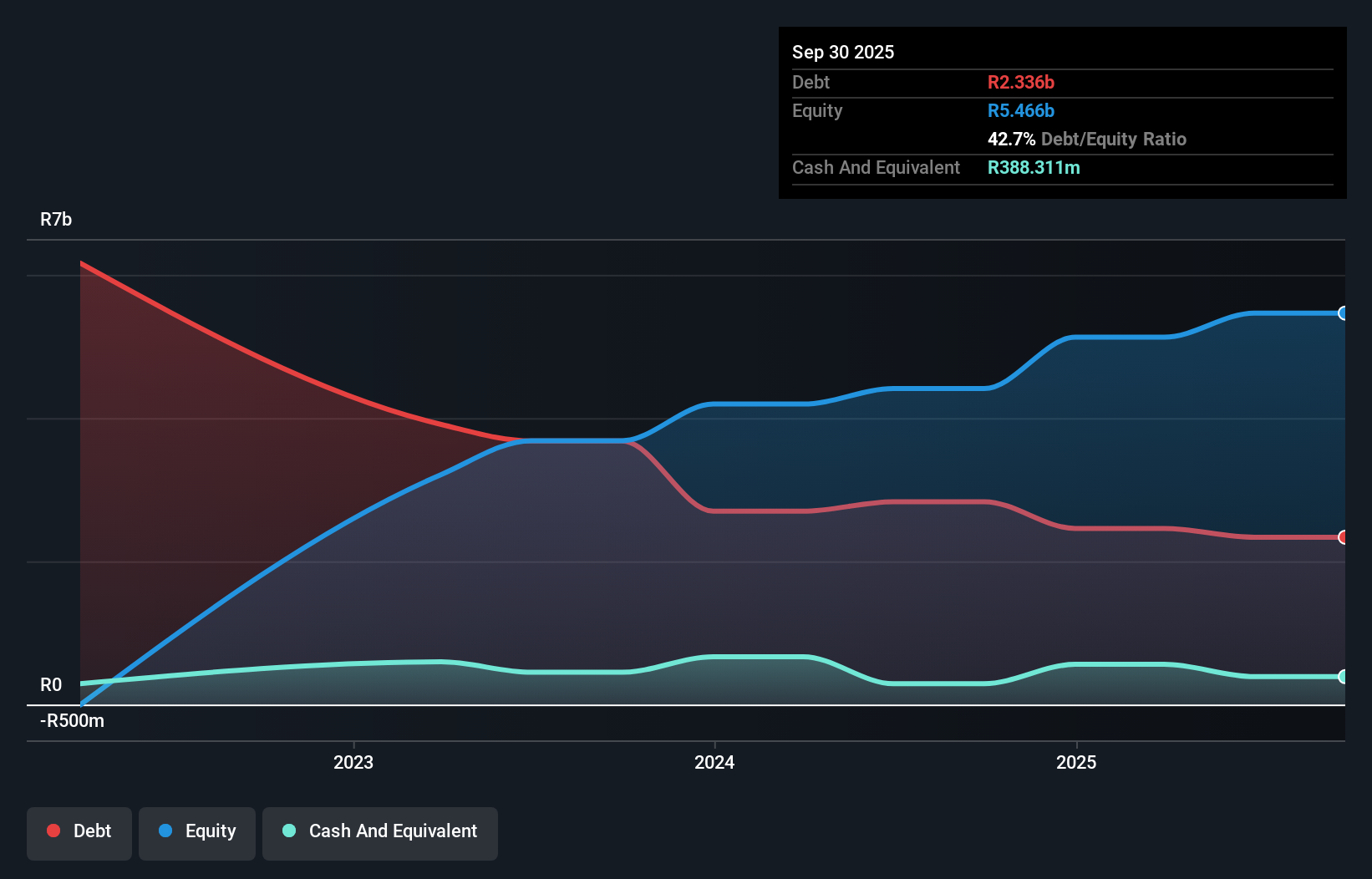Click the 42.7% Debt/Equity Ratio text
Screen dimensions: 1372x879
tap(1087, 139)
